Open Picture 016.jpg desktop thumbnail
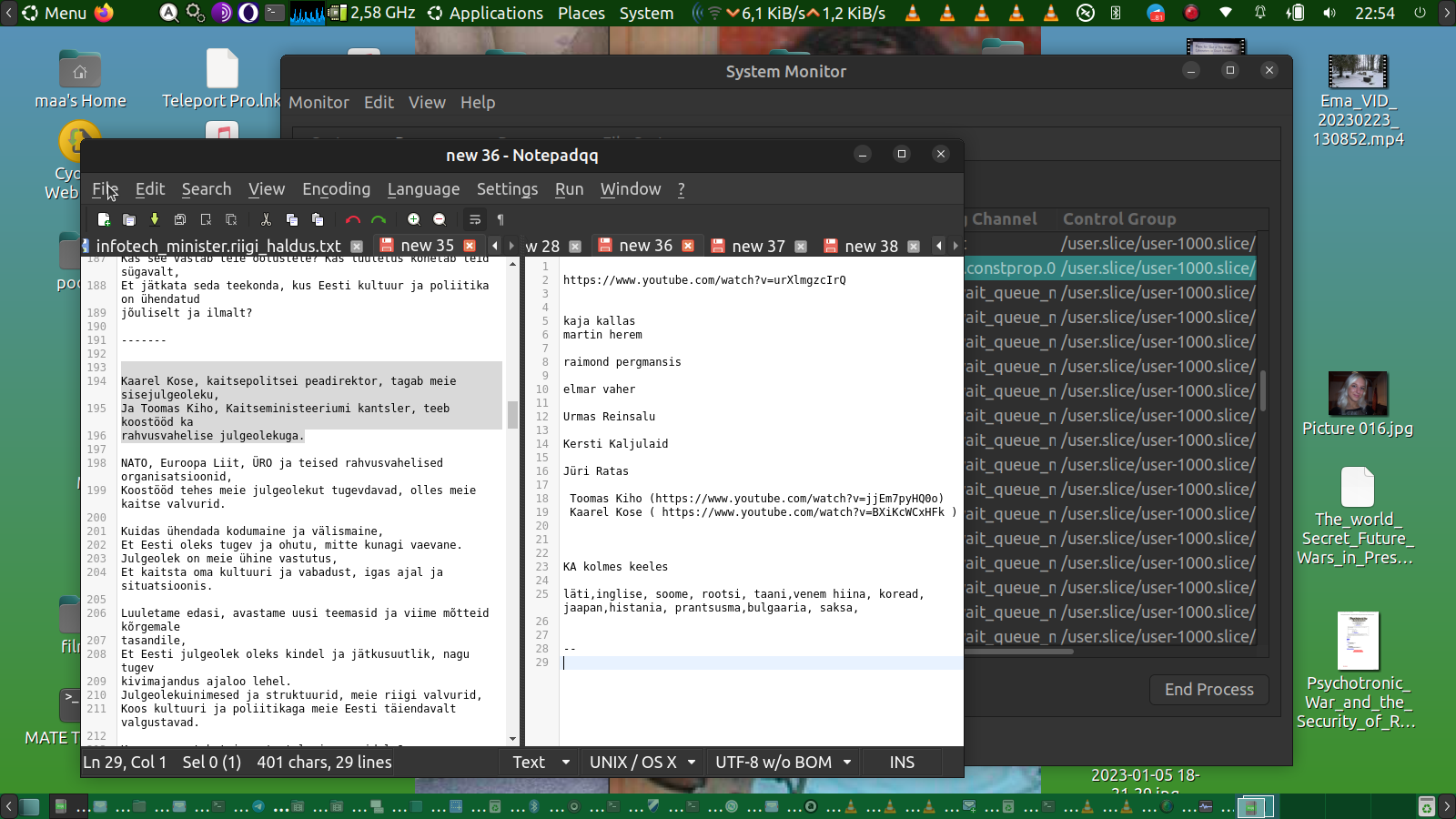Image resolution: width=1456 pixels, height=819 pixels. 1358,394
